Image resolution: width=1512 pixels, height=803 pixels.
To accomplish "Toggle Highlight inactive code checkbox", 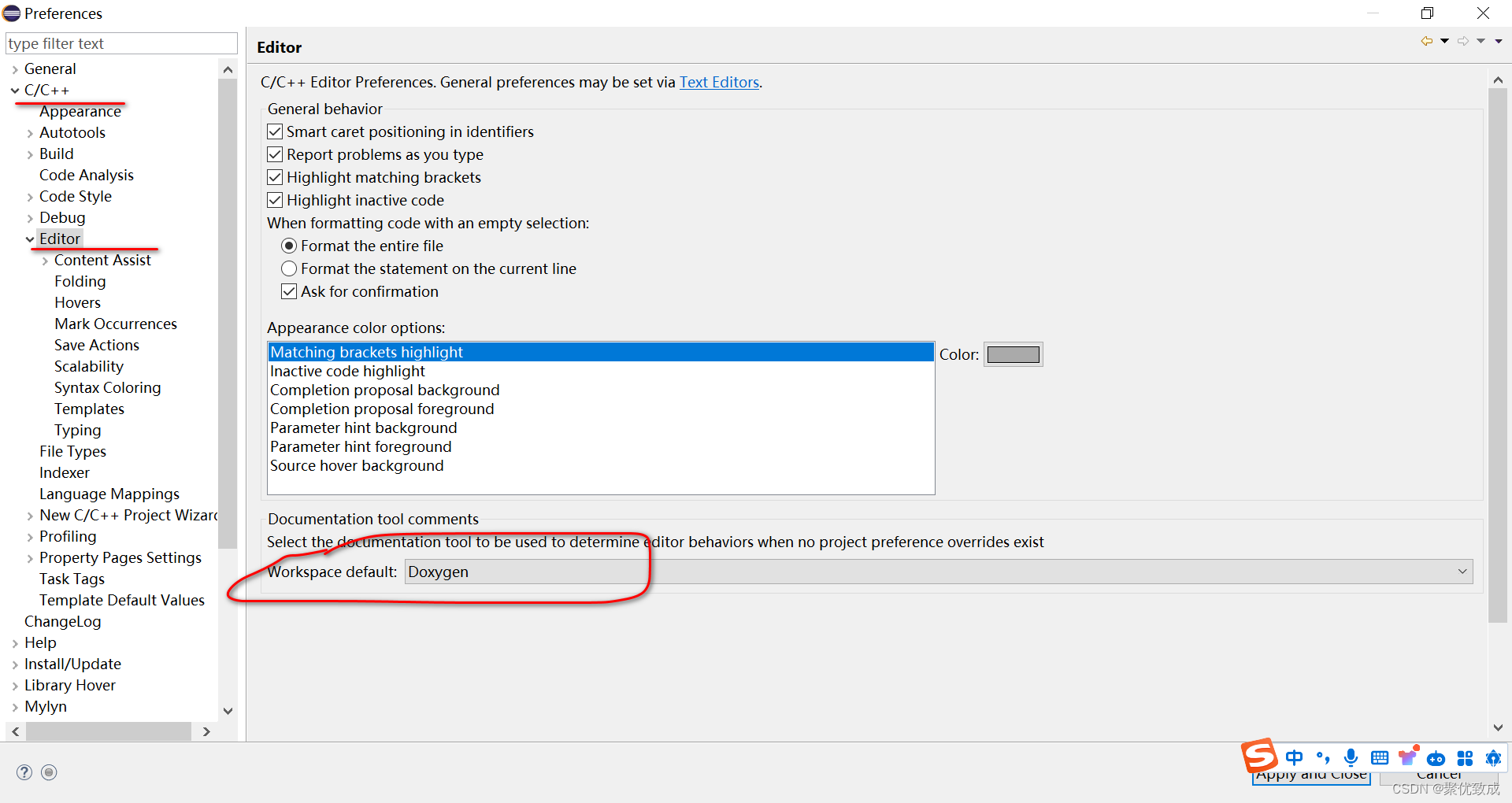I will tap(275, 200).
